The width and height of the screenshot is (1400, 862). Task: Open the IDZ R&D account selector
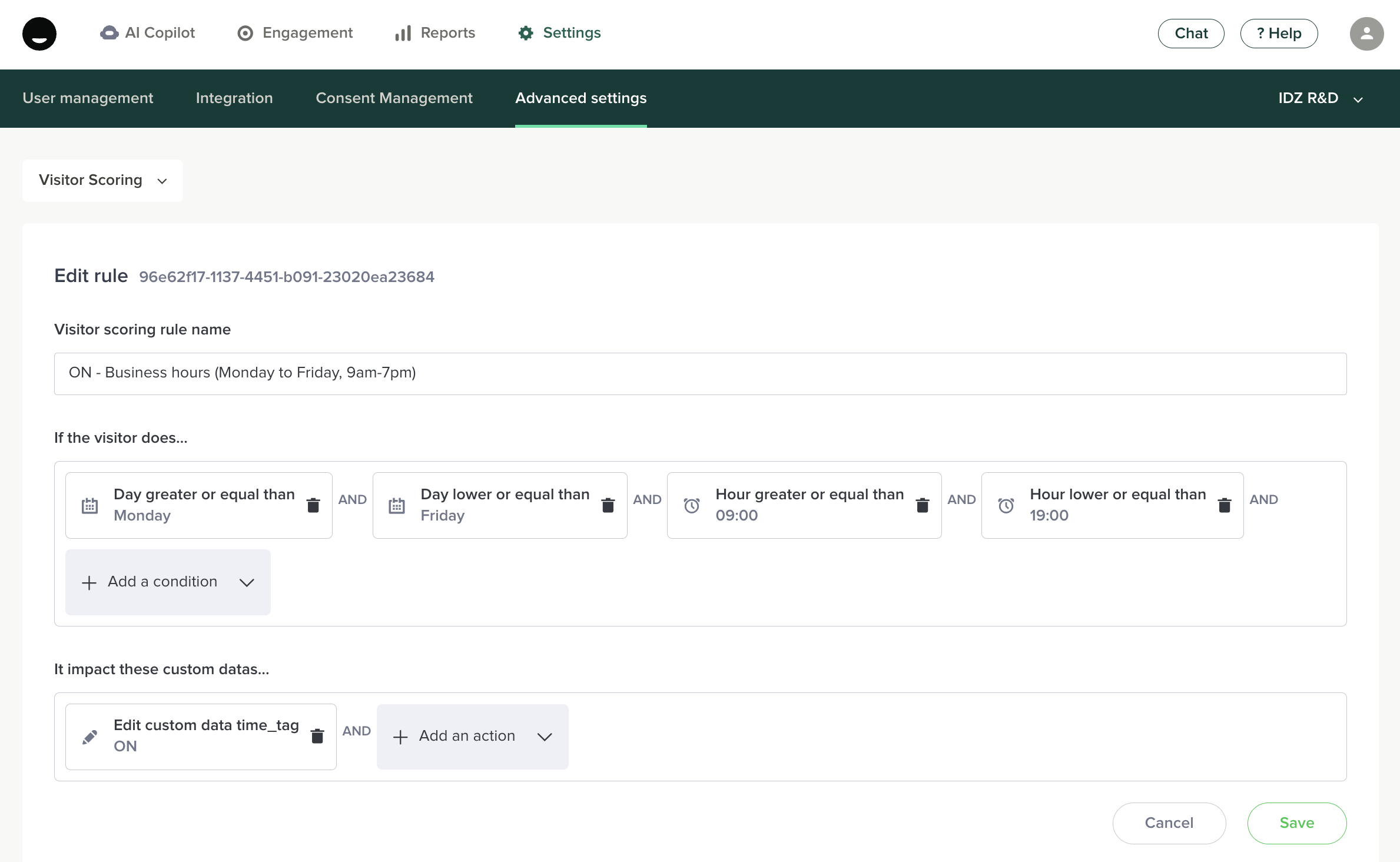click(1320, 98)
